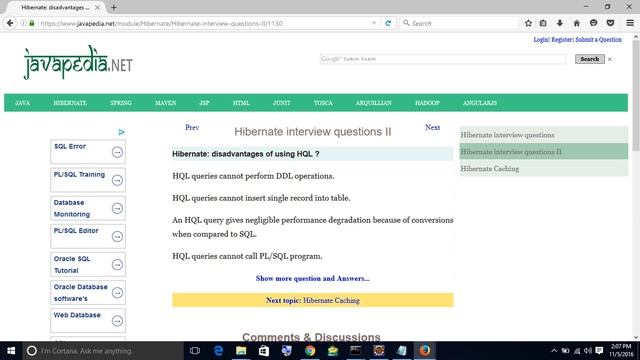Close the Hibernate: disadvantages tab

pyautogui.click(x=97, y=7)
